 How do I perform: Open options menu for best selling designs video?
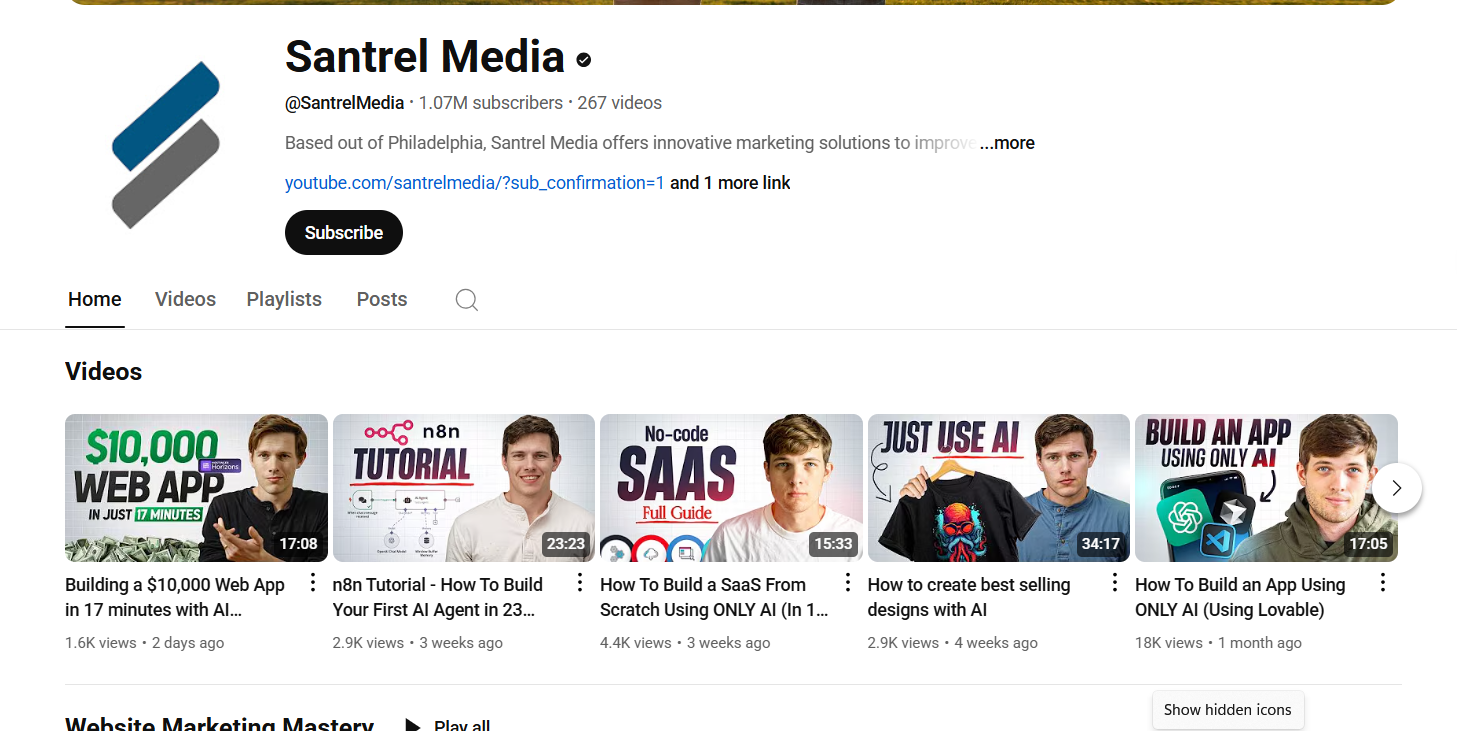tap(1115, 583)
